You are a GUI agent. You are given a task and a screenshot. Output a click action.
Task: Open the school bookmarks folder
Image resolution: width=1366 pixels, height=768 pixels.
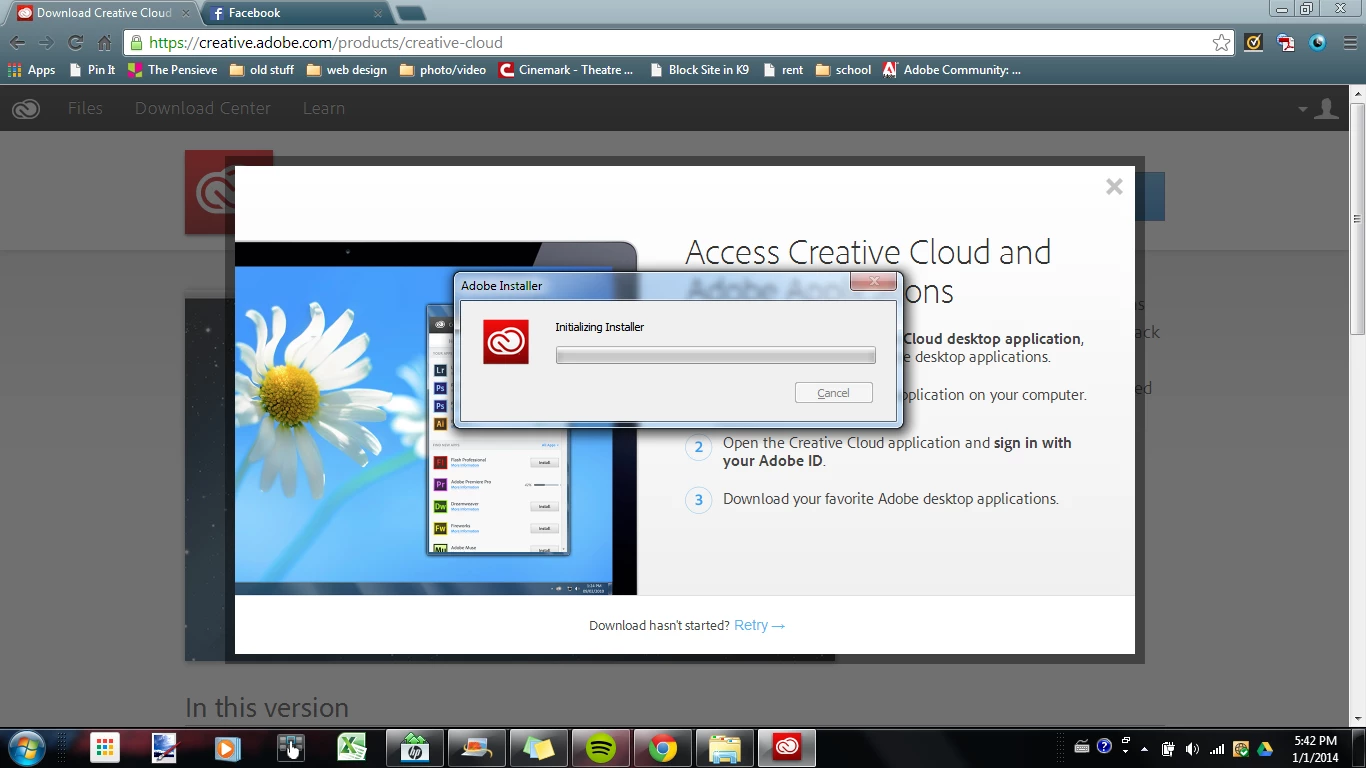843,70
